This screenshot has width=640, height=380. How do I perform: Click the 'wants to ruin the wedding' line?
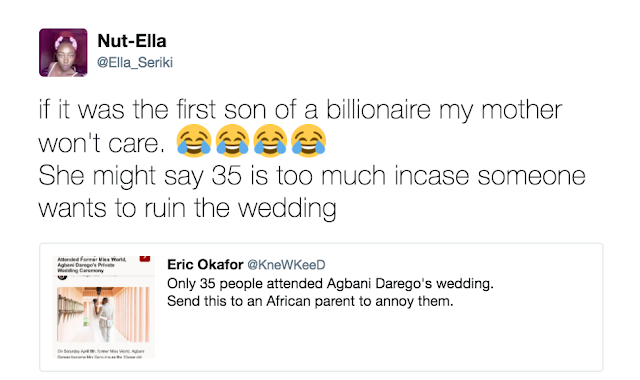(187, 209)
